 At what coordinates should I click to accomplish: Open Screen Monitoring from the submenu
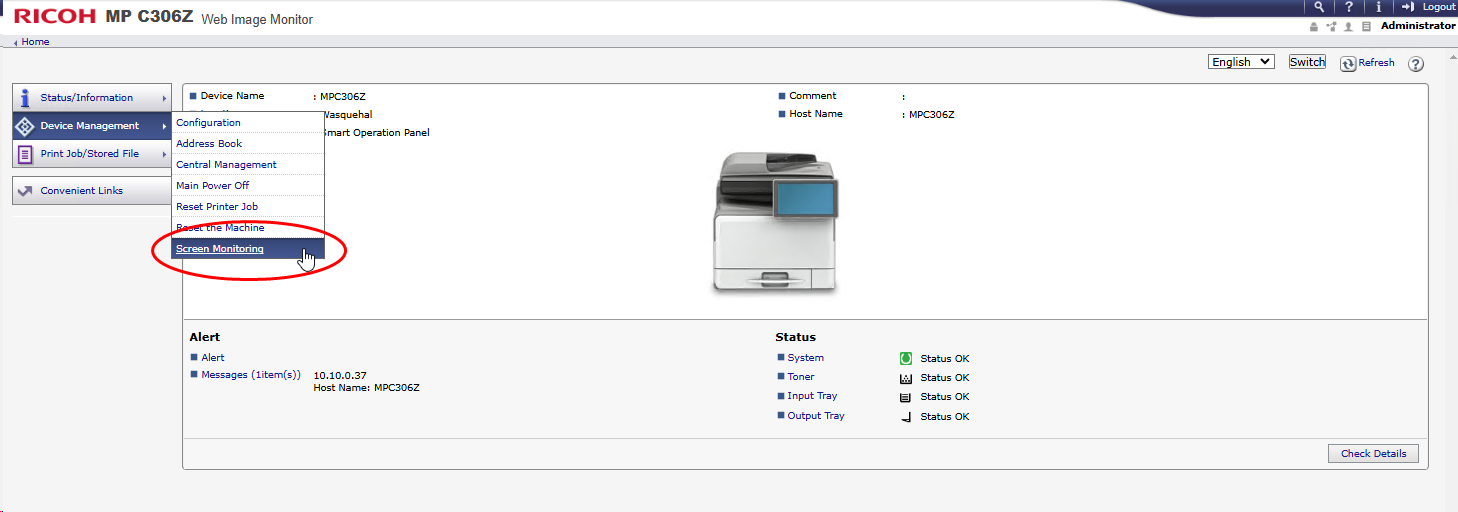point(248,249)
